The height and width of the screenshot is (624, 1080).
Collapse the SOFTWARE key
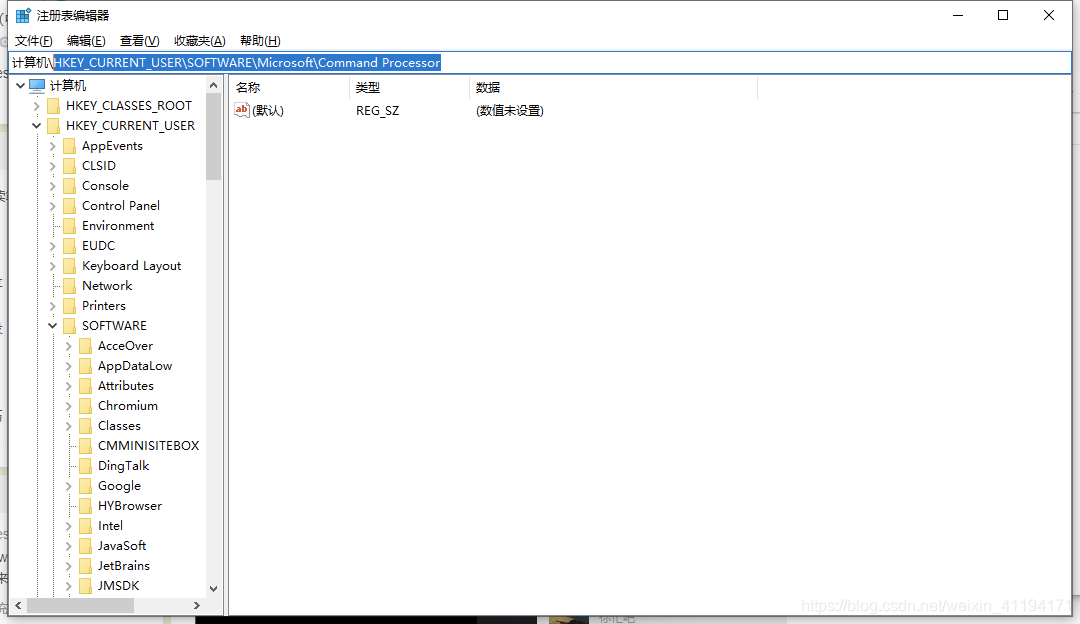coord(52,326)
